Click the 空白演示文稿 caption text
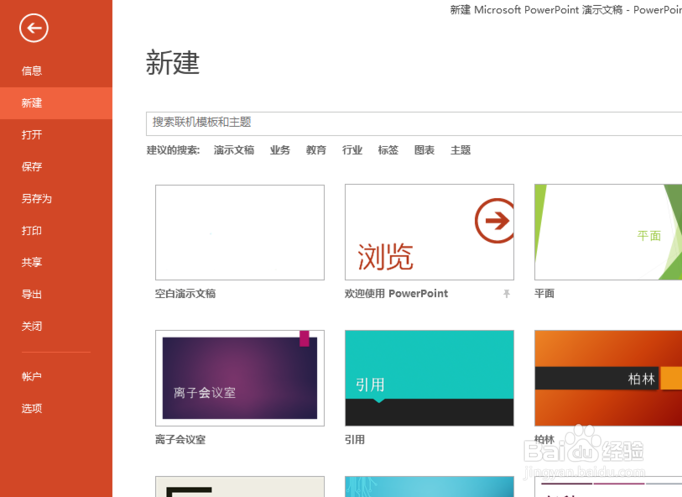The image size is (682, 497). point(185,294)
